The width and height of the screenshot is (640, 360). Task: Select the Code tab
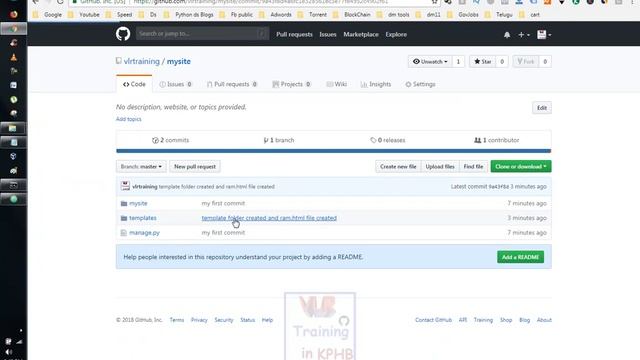tap(134, 84)
